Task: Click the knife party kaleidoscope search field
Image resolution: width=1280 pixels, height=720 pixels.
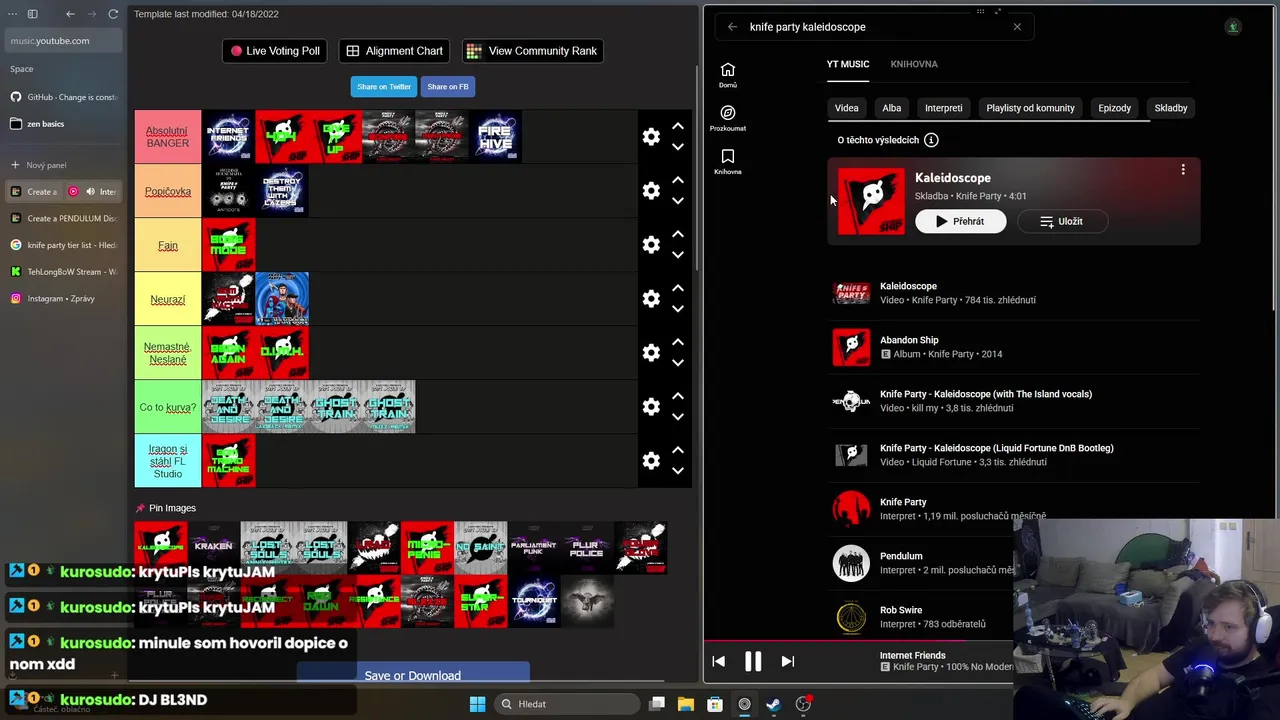Action: [x=874, y=27]
